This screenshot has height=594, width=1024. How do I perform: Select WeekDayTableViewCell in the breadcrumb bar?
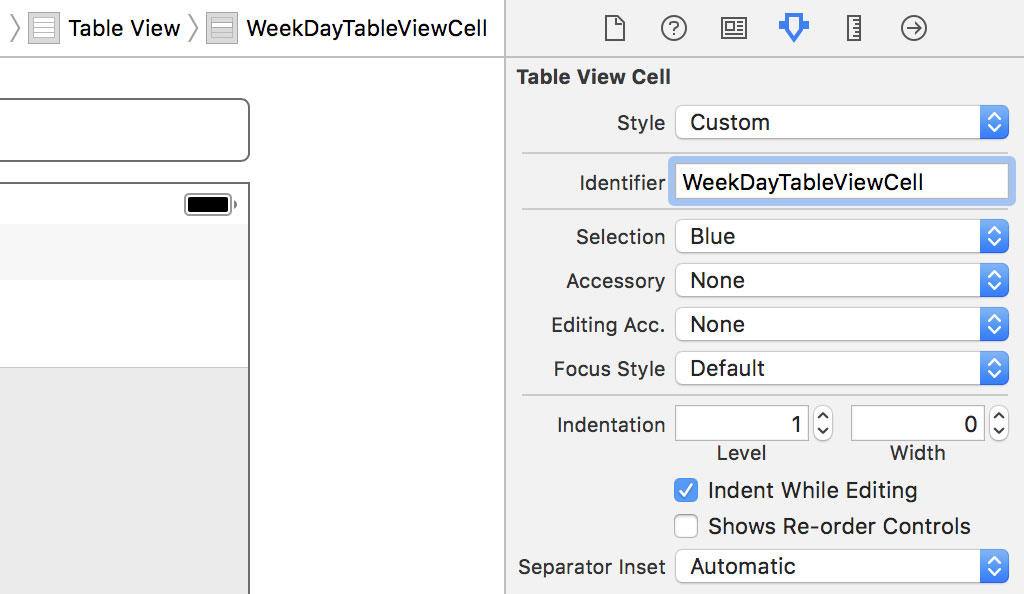click(x=347, y=28)
